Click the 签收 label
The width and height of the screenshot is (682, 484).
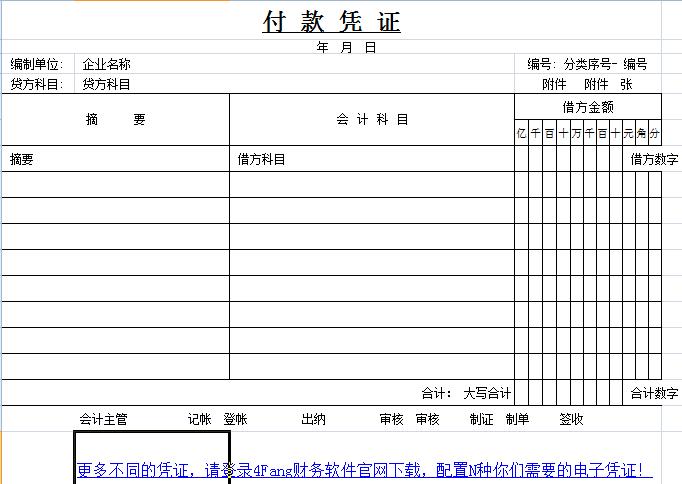tap(571, 419)
